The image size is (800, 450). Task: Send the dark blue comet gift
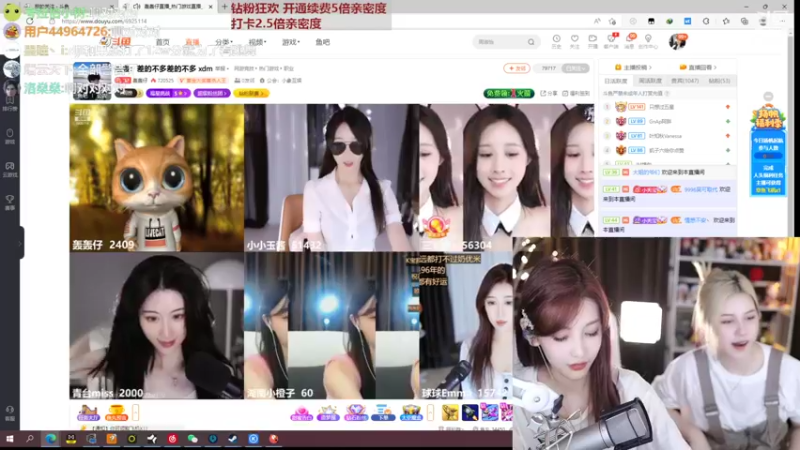tap(470, 412)
